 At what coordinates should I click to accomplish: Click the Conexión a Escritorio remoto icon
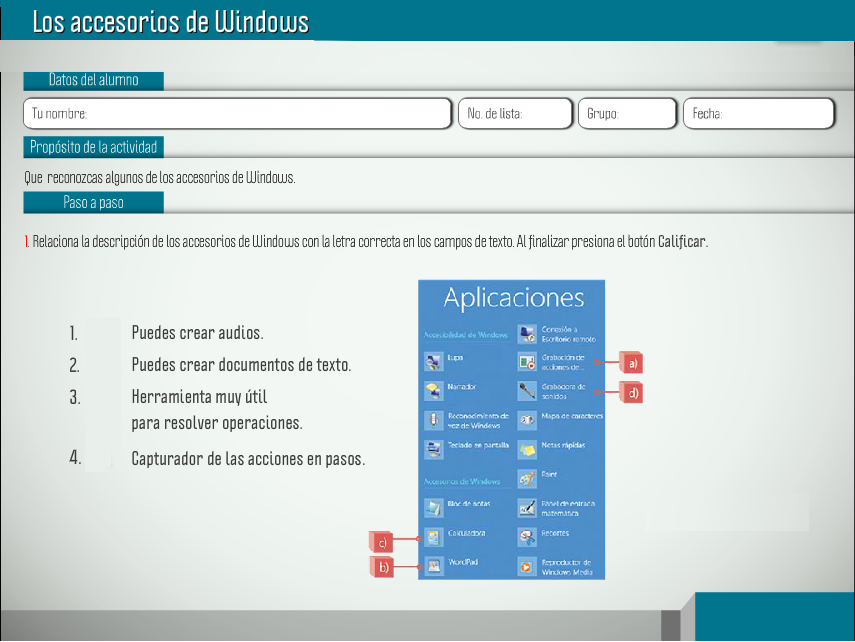click(x=526, y=332)
